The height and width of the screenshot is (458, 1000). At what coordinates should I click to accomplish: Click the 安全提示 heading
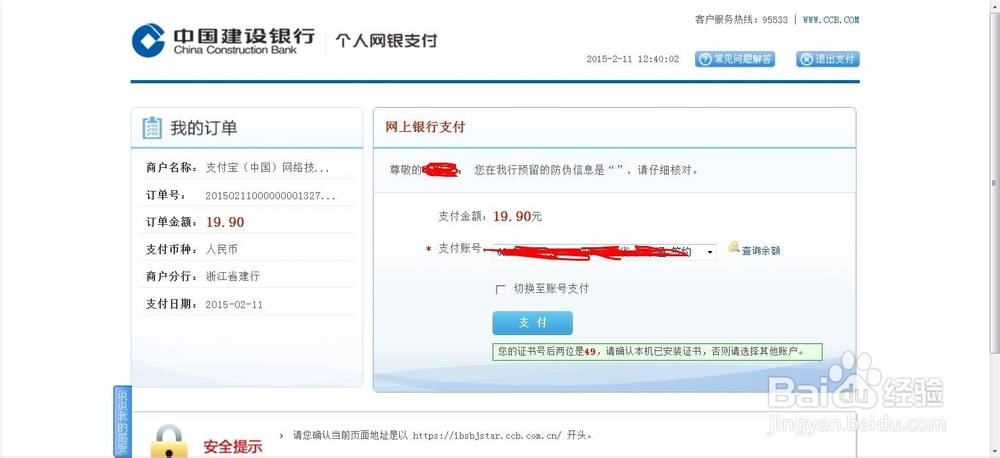233,447
